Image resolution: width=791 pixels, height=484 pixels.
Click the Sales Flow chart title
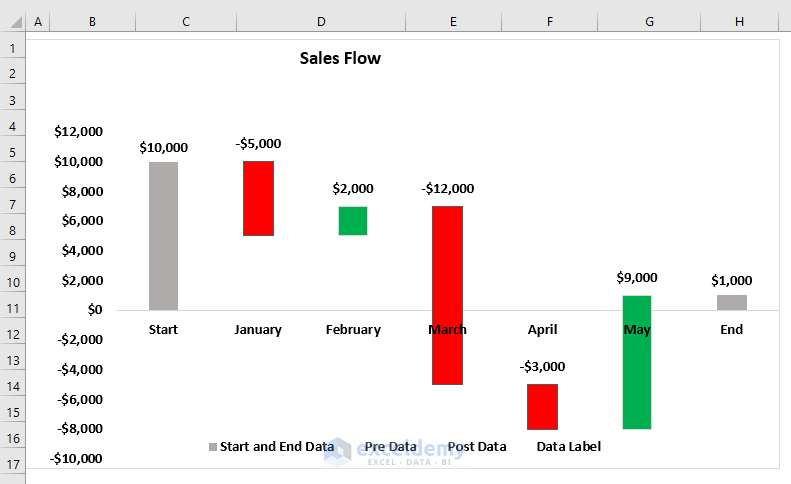340,58
